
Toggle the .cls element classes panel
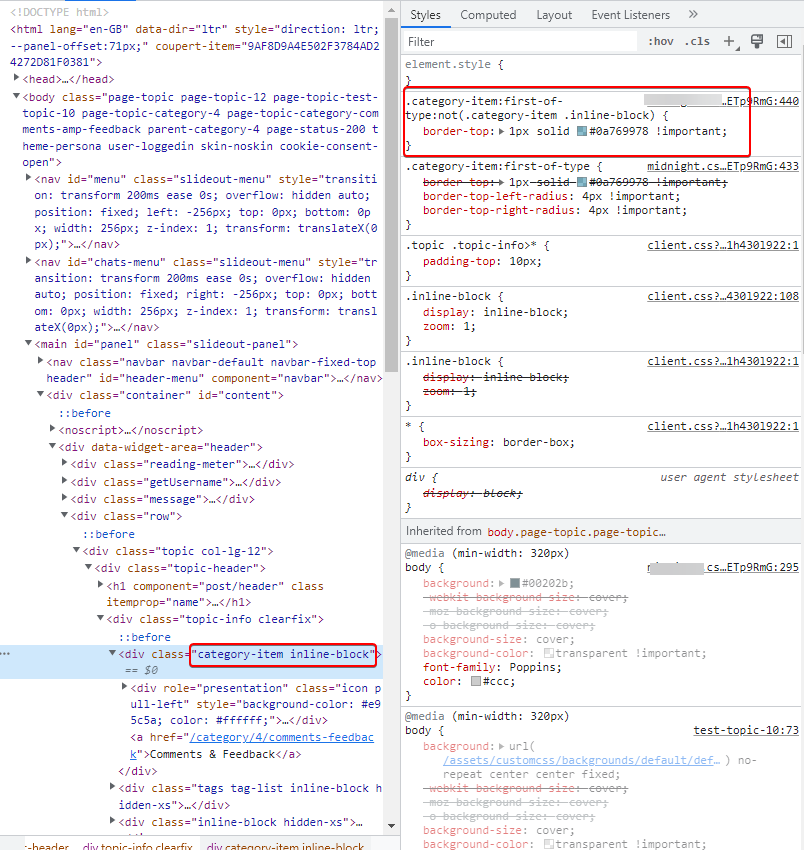pyautogui.click(x=697, y=41)
